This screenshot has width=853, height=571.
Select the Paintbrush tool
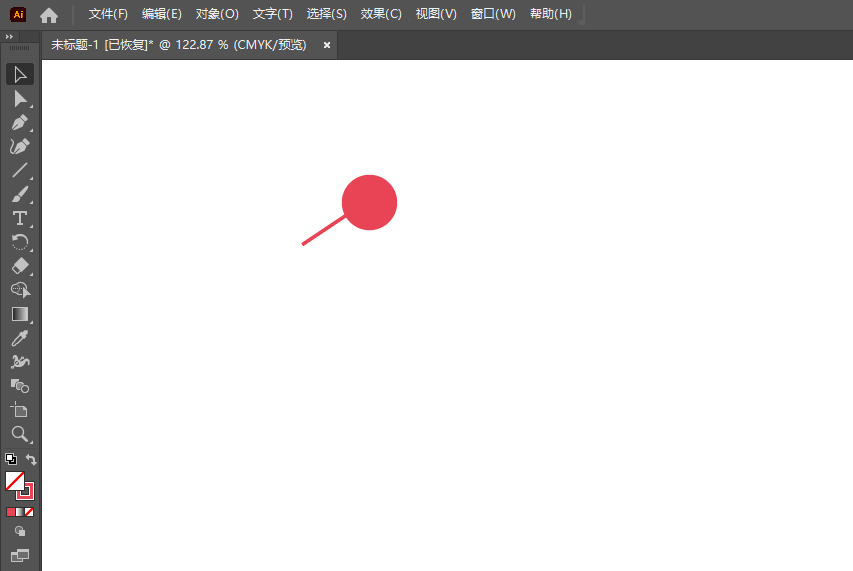(20, 194)
